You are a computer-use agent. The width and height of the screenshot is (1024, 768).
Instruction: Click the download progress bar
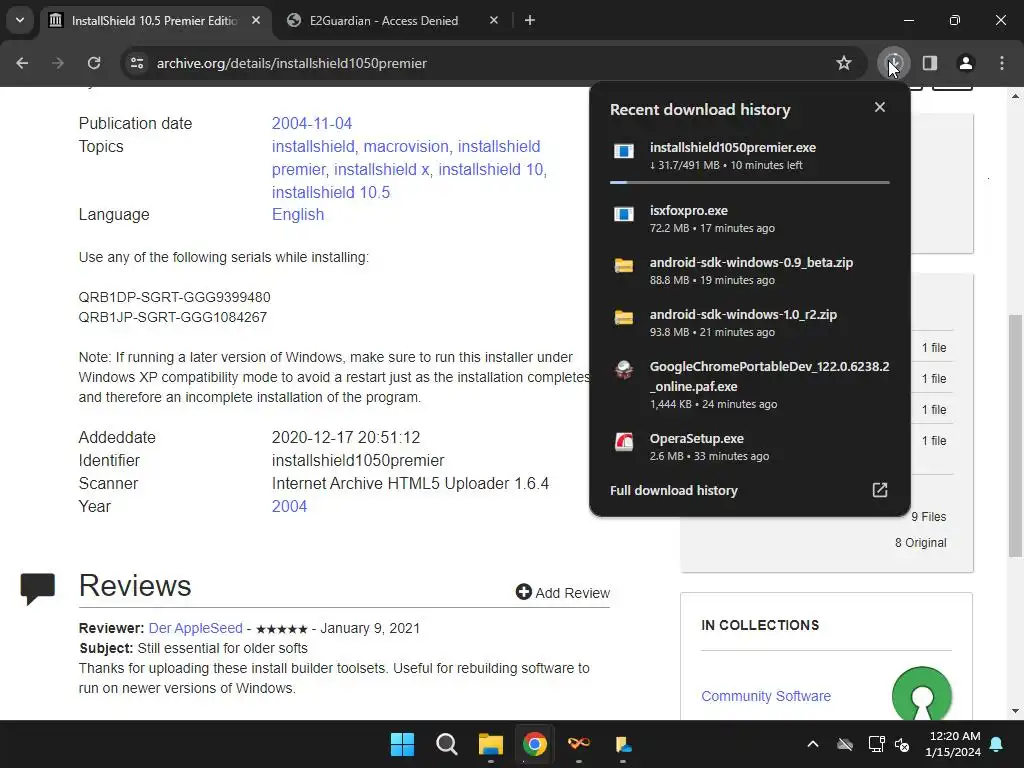(750, 182)
